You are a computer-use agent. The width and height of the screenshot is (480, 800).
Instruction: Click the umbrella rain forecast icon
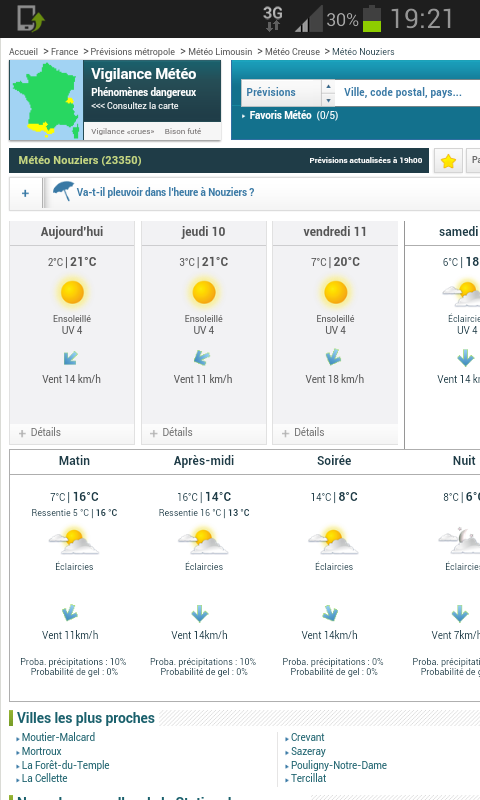click(x=63, y=192)
